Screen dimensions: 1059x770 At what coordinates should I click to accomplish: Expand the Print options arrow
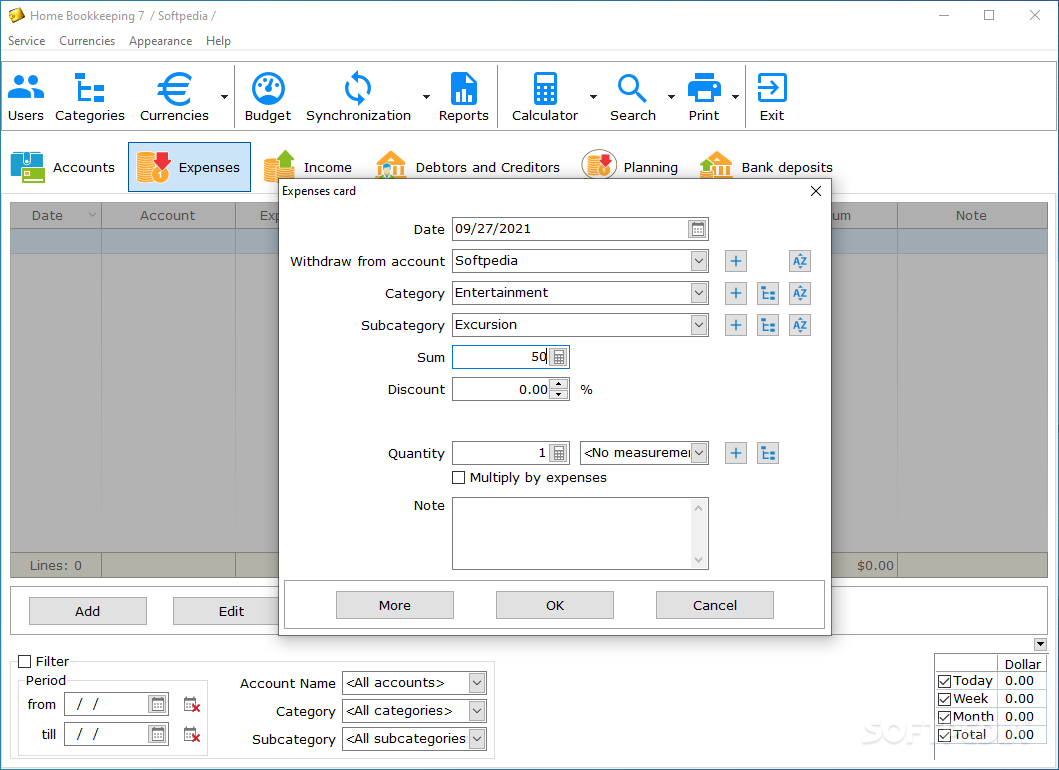click(735, 97)
